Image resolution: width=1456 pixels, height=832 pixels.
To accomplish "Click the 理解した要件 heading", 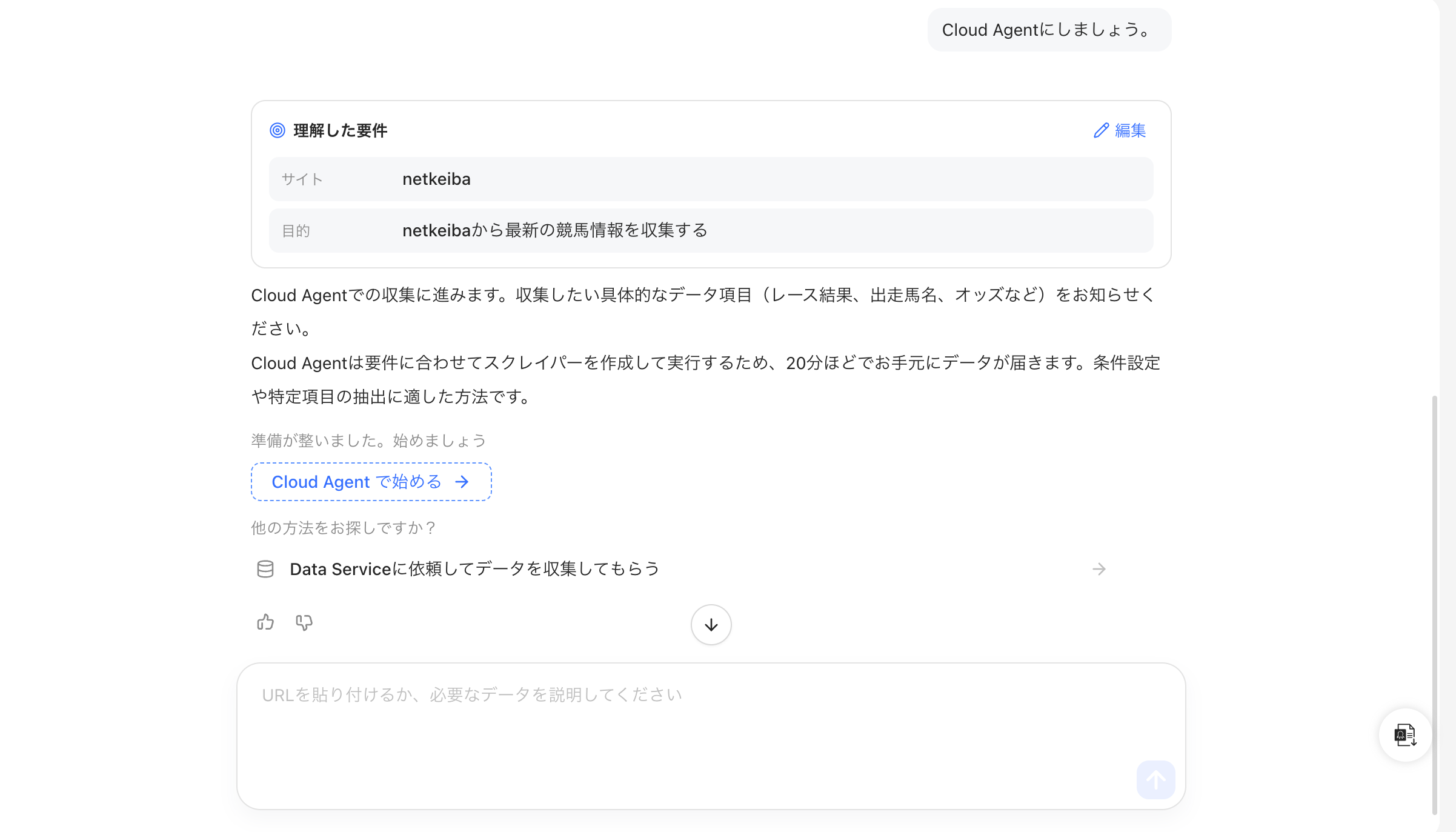I will click(341, 130).
